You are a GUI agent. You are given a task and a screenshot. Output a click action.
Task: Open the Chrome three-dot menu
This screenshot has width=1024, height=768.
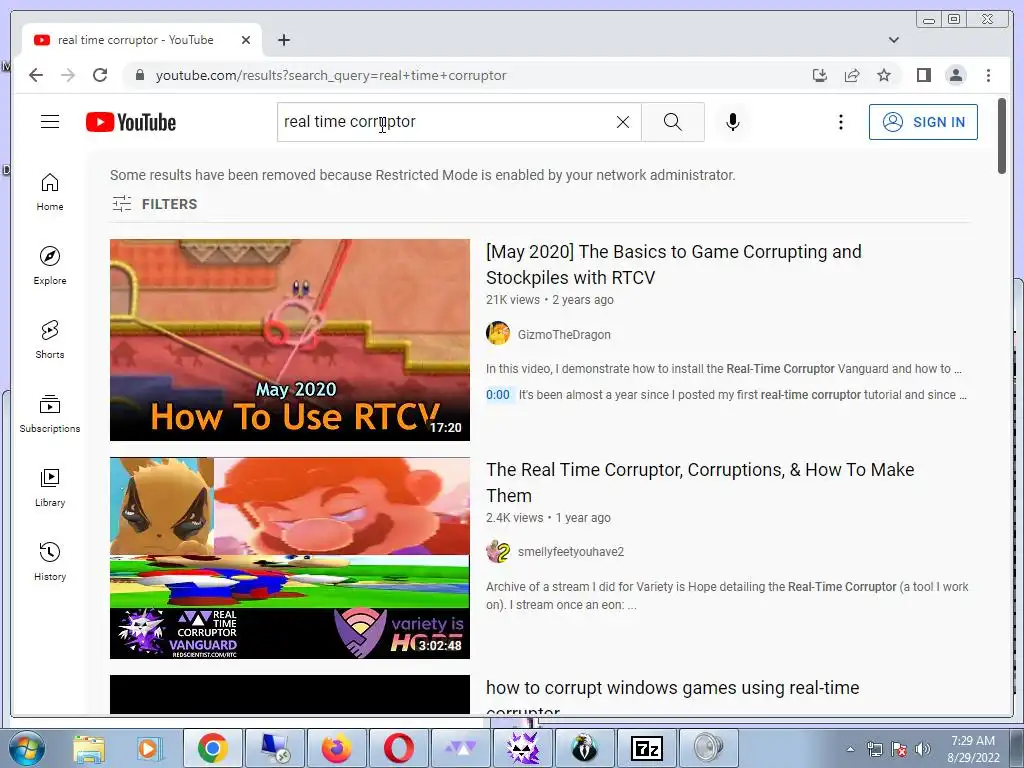(988, 75)
